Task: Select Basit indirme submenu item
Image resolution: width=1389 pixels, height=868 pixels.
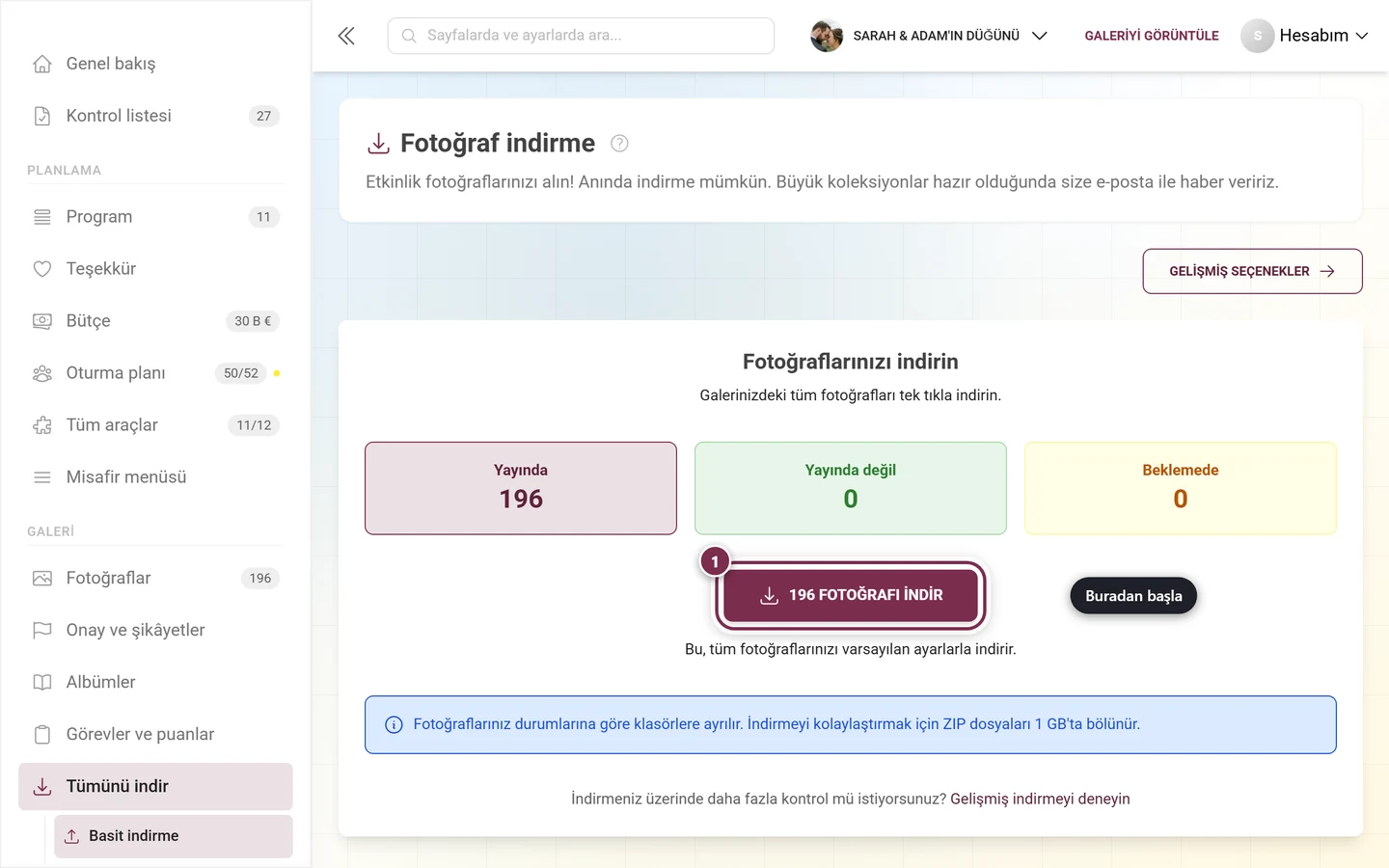Action: tap(174, 836)
